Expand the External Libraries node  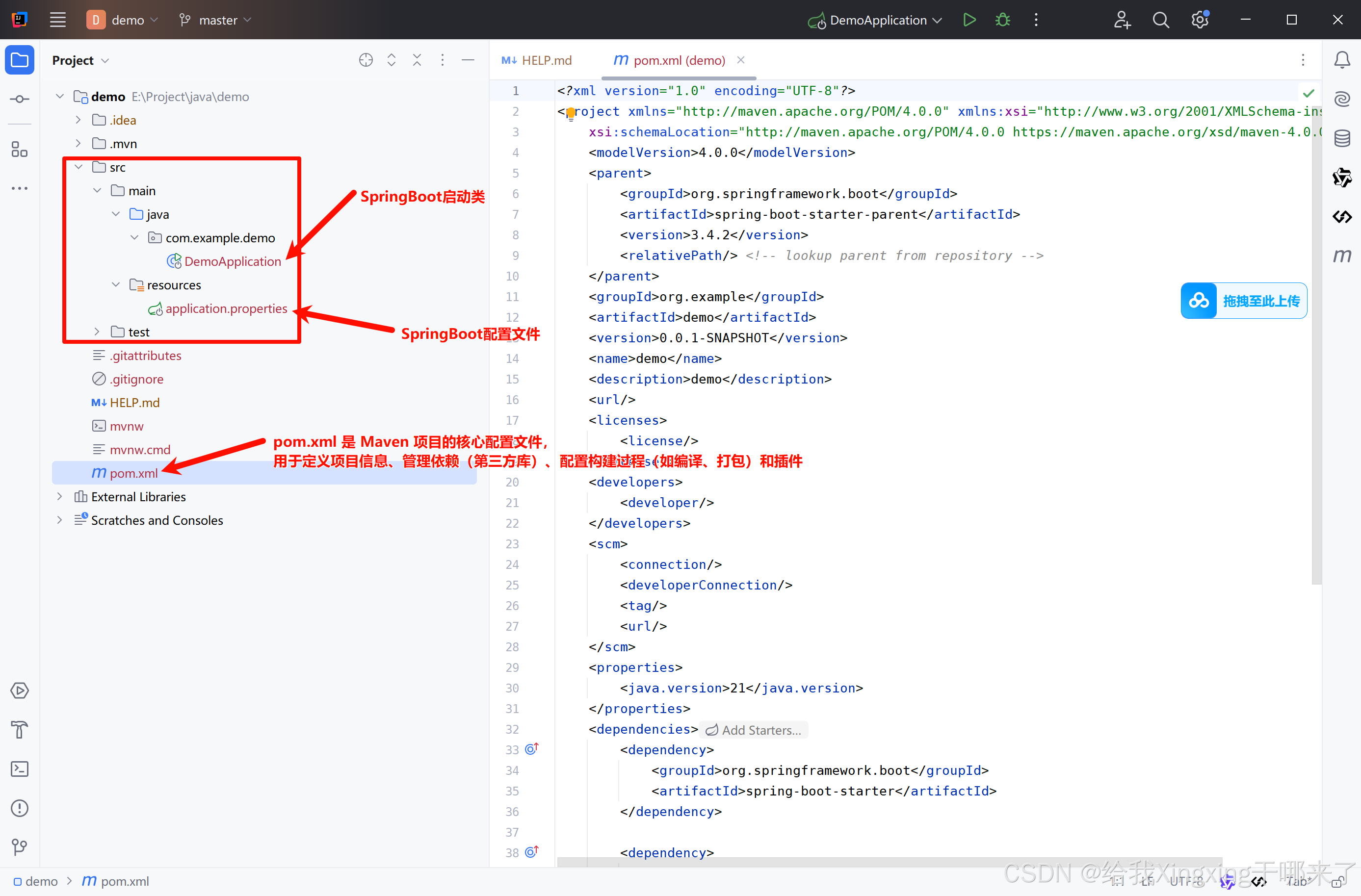pyautogui.click(x=59, y=497)
